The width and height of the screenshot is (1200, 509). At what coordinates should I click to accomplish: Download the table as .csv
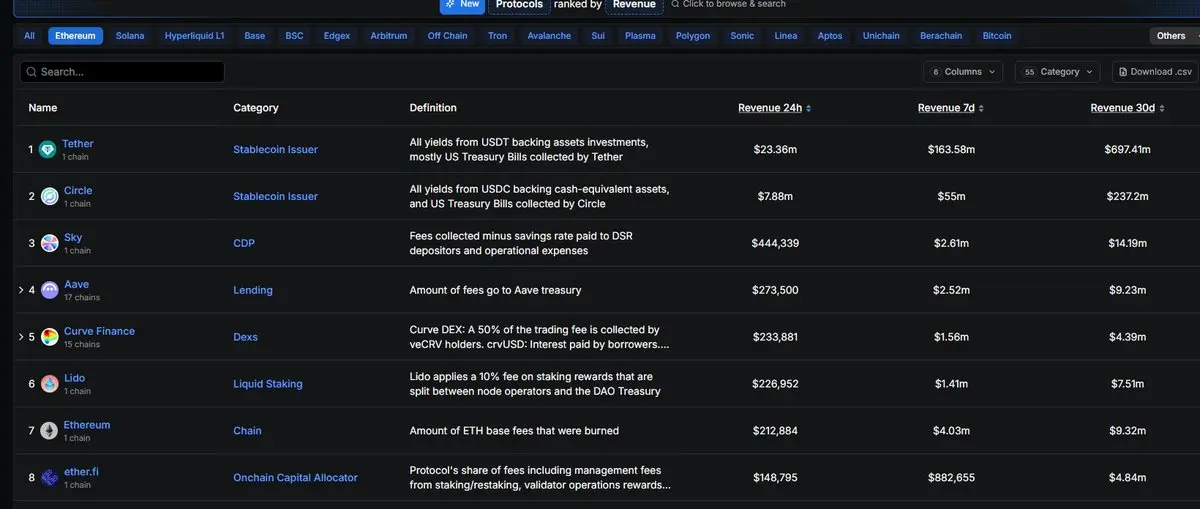pos(1154,72)
